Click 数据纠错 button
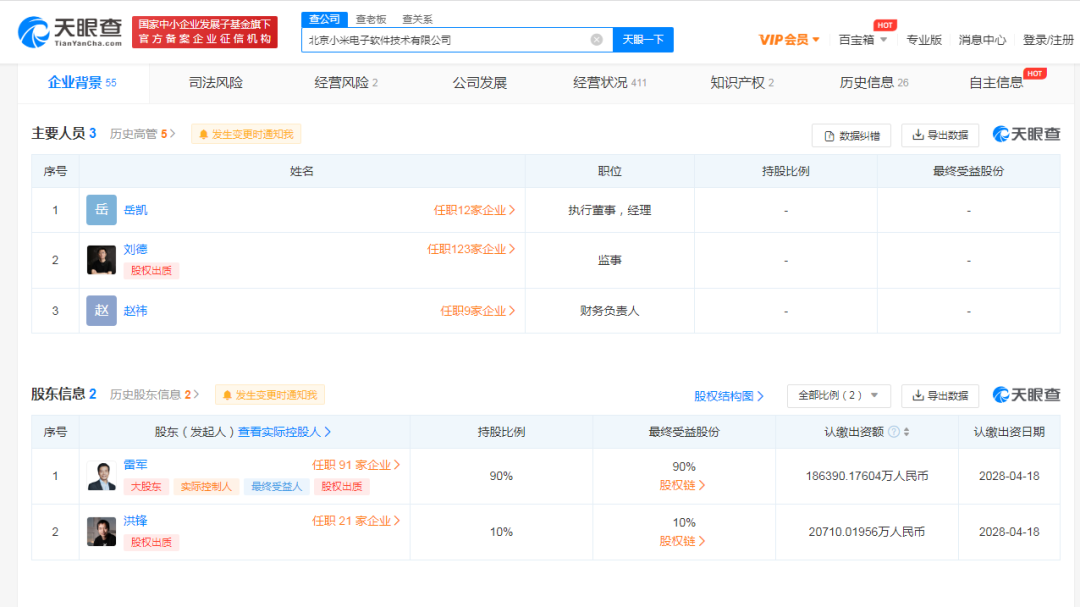This screenshot has height=607, width=1080. point(851,136)
